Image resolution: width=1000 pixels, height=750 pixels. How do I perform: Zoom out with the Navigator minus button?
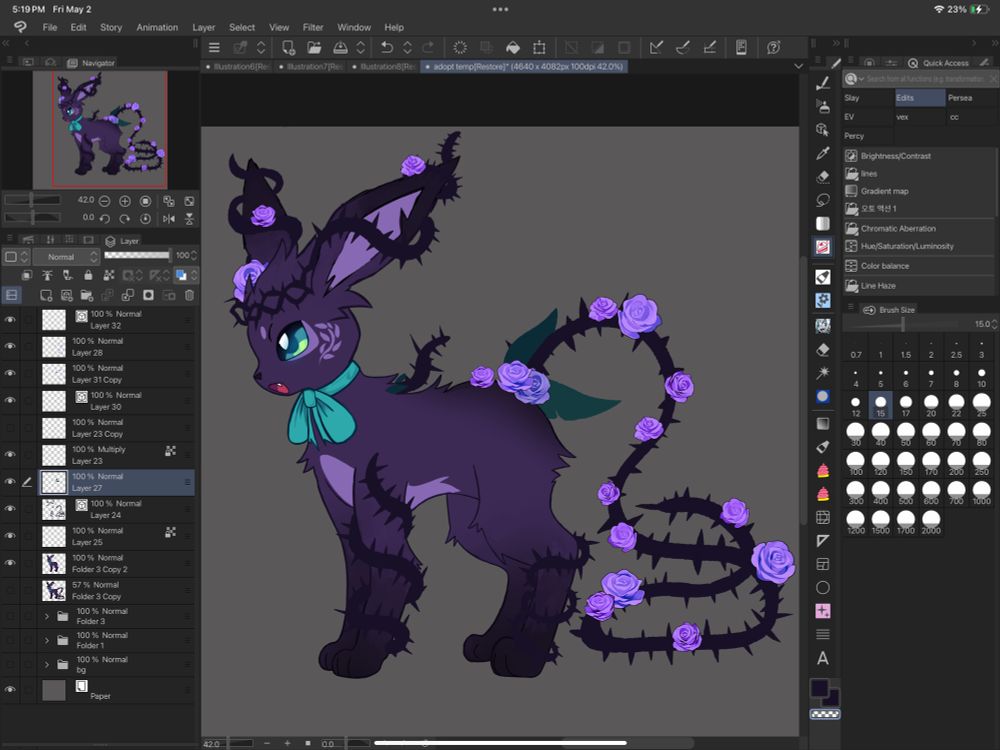tap(104, 201)
